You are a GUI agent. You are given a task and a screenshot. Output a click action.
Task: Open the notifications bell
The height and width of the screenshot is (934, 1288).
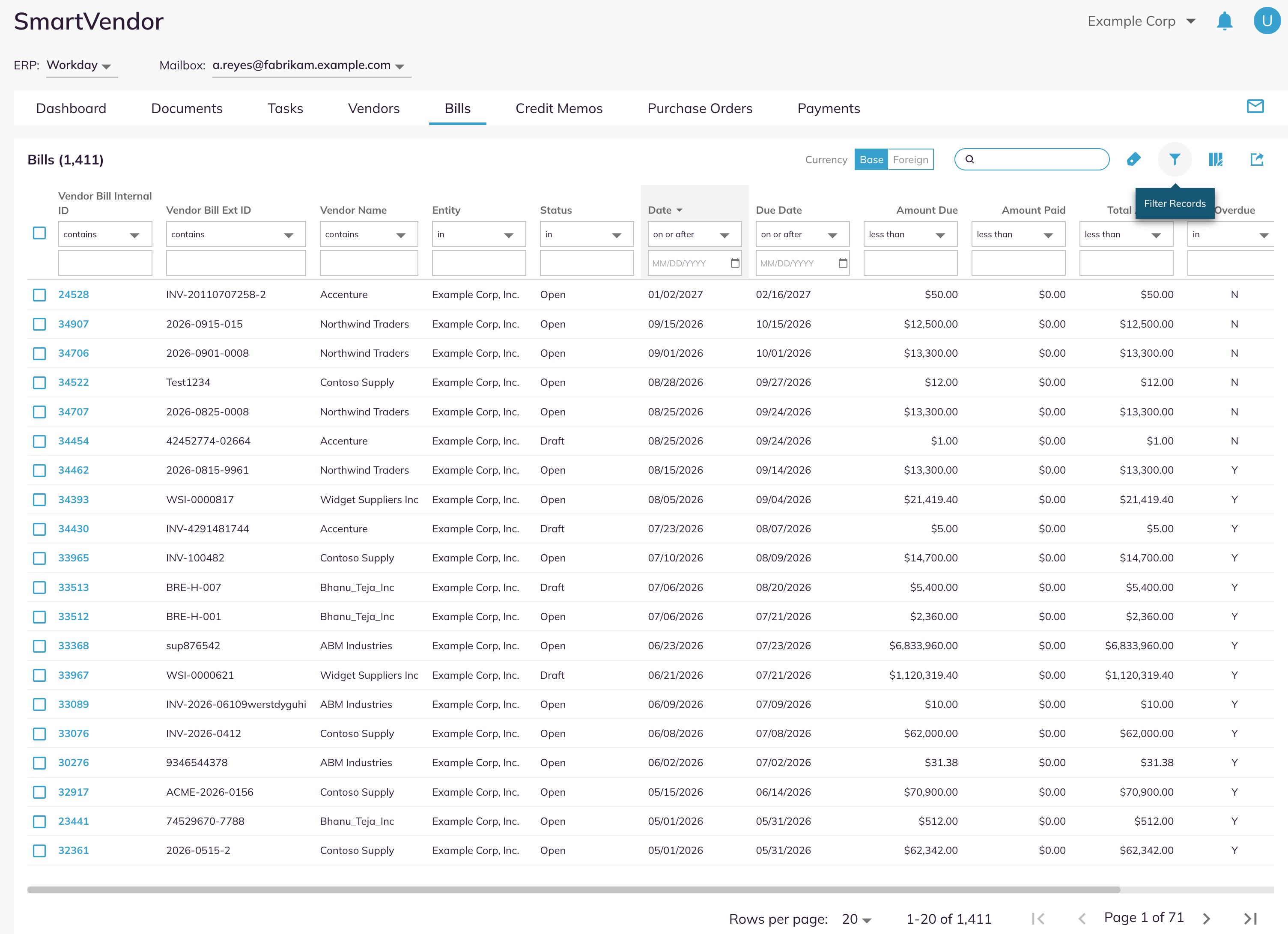[x=1224, y=21]
